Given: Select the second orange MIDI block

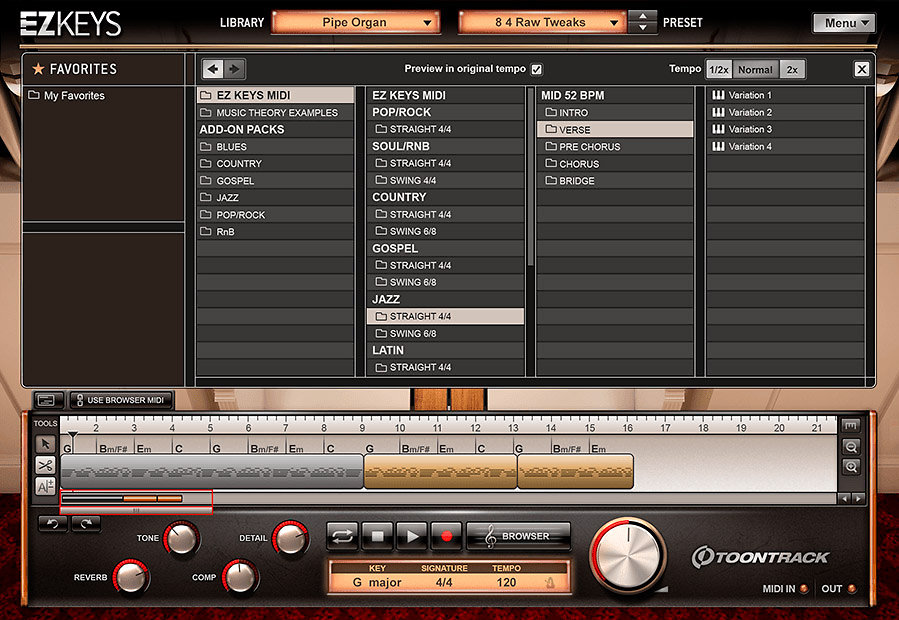Looking at the screenshot, I should coord(576,471).
